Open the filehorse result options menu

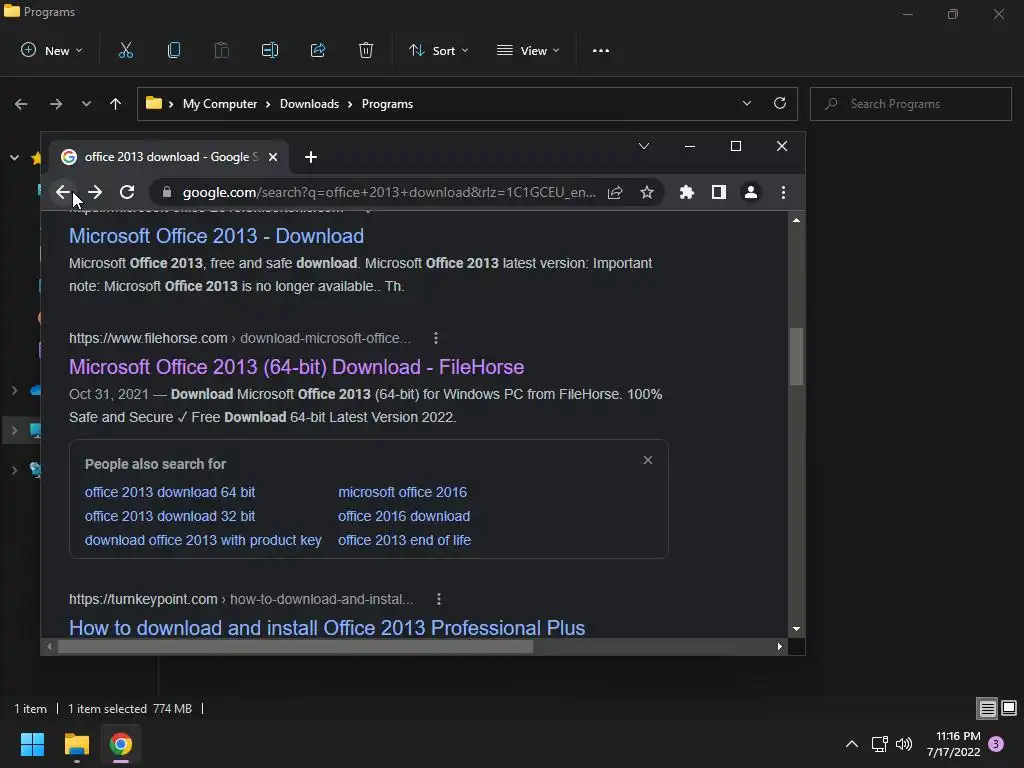pyautogui.click(x=436, y=338)
